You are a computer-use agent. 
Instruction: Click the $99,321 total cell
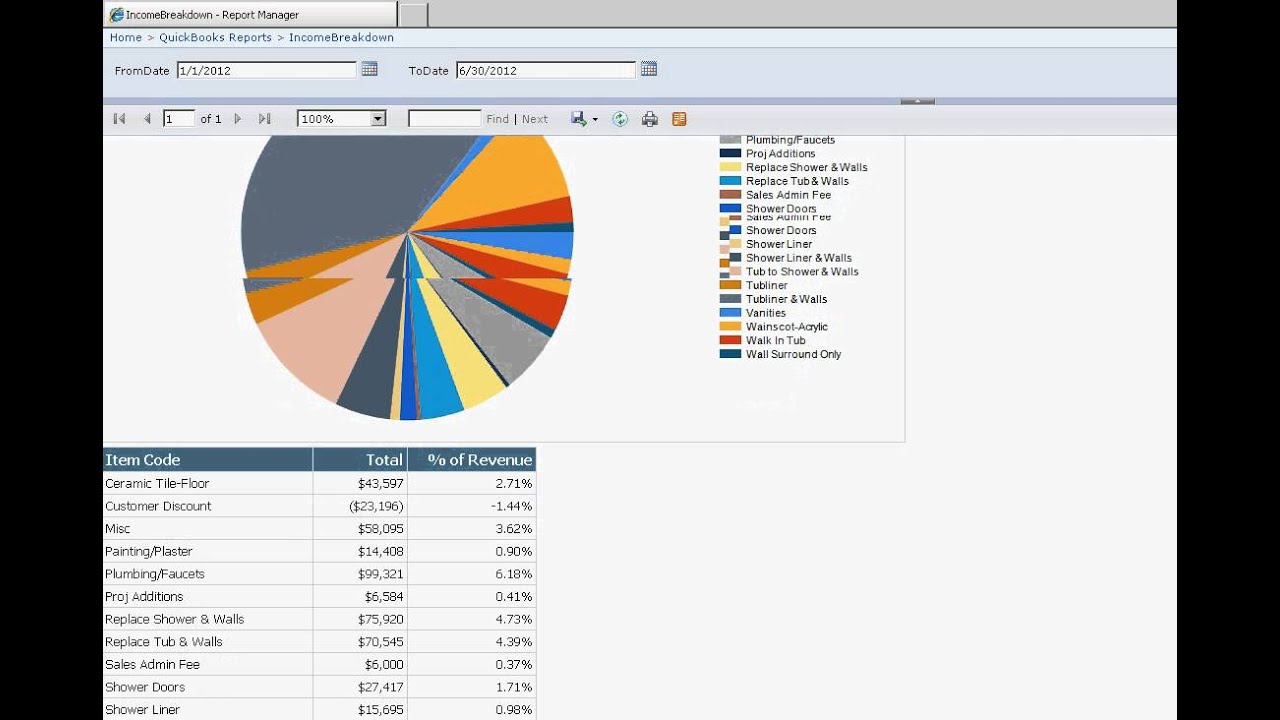tap(360, 574)
